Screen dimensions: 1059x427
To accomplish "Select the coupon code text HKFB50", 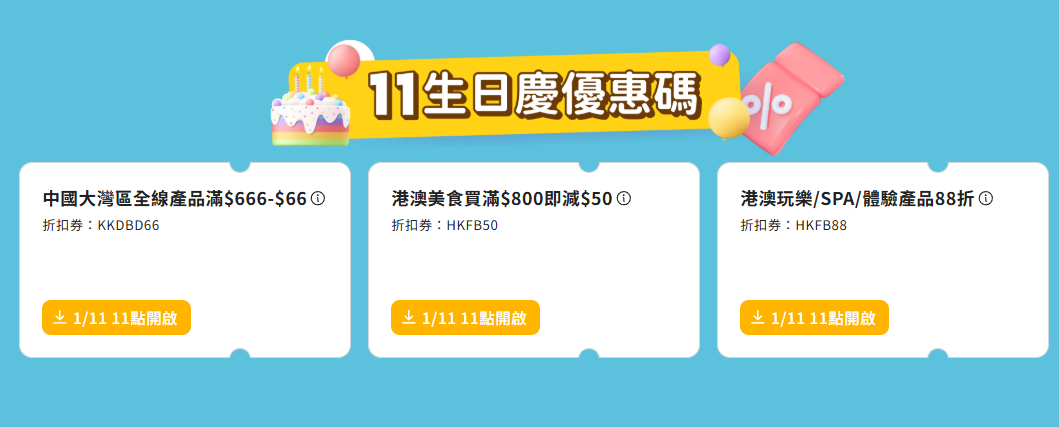I will click(472, 226).
